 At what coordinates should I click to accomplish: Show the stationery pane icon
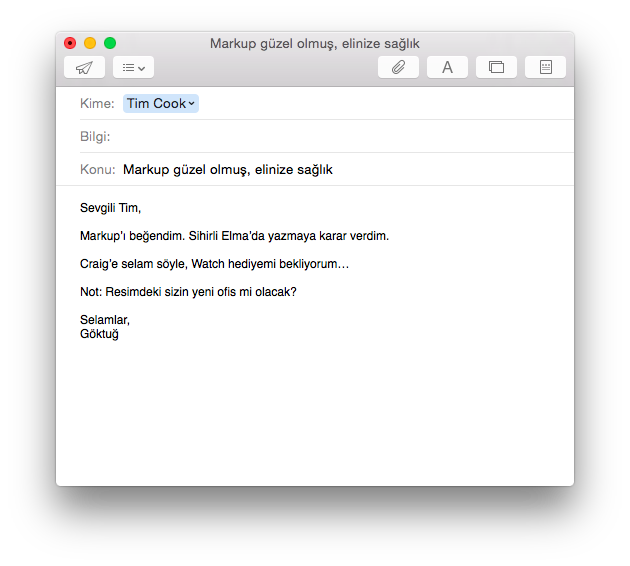(x=545, y=67)
